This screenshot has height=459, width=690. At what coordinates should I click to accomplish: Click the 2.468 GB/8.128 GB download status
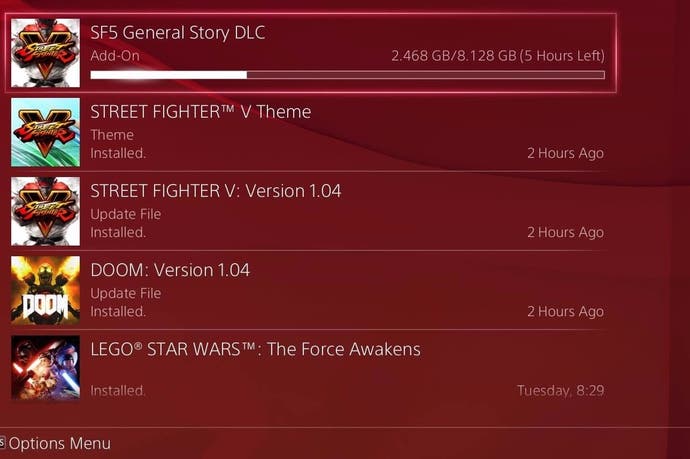498,56
